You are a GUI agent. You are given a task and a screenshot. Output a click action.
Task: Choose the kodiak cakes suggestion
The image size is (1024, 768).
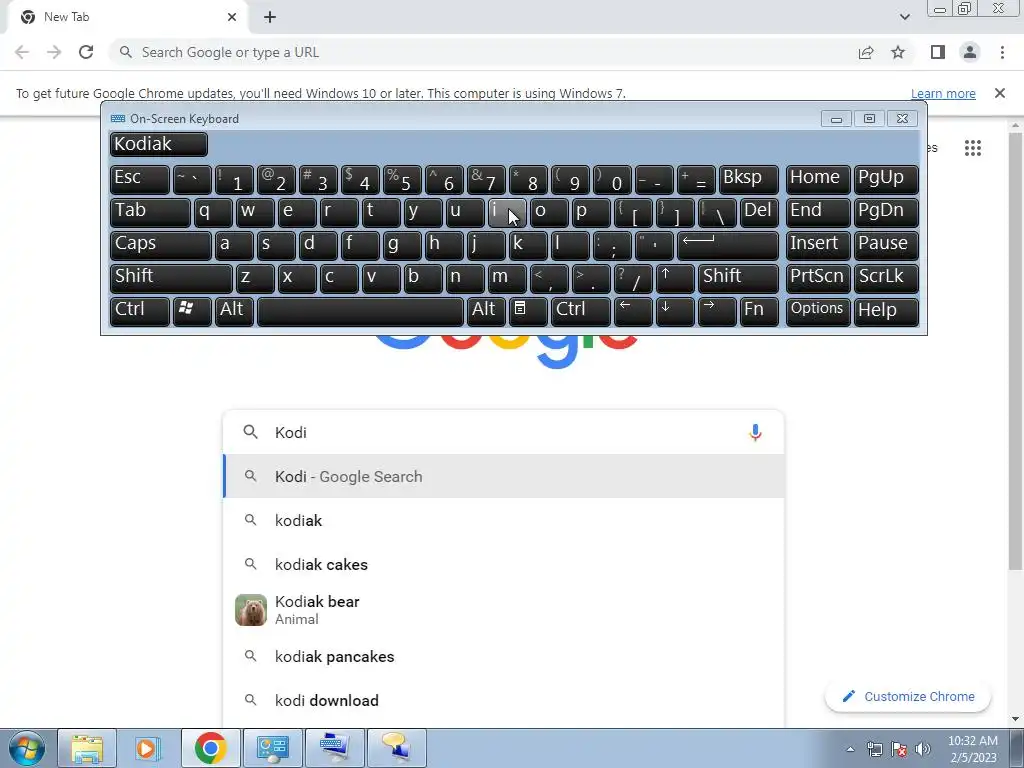pos(503,564)
